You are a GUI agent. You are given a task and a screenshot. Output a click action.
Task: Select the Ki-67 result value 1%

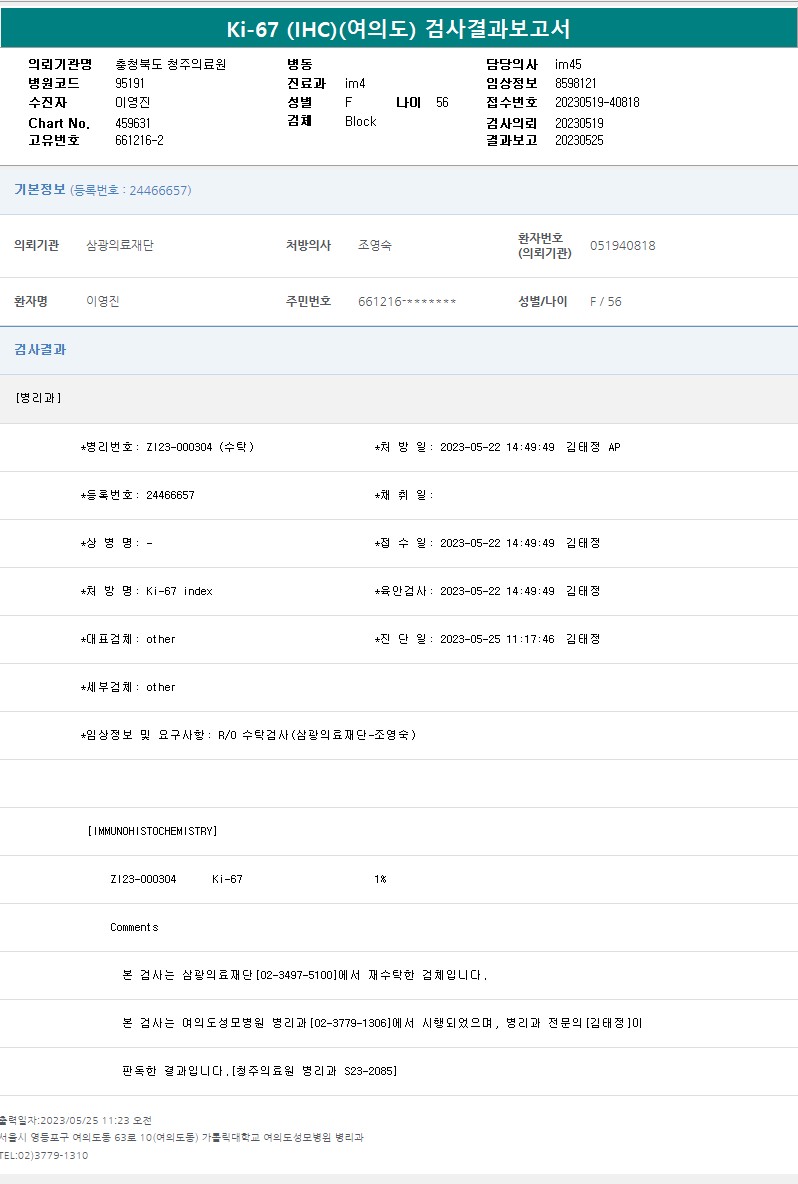pyautogui.click(x=380, y=879)
